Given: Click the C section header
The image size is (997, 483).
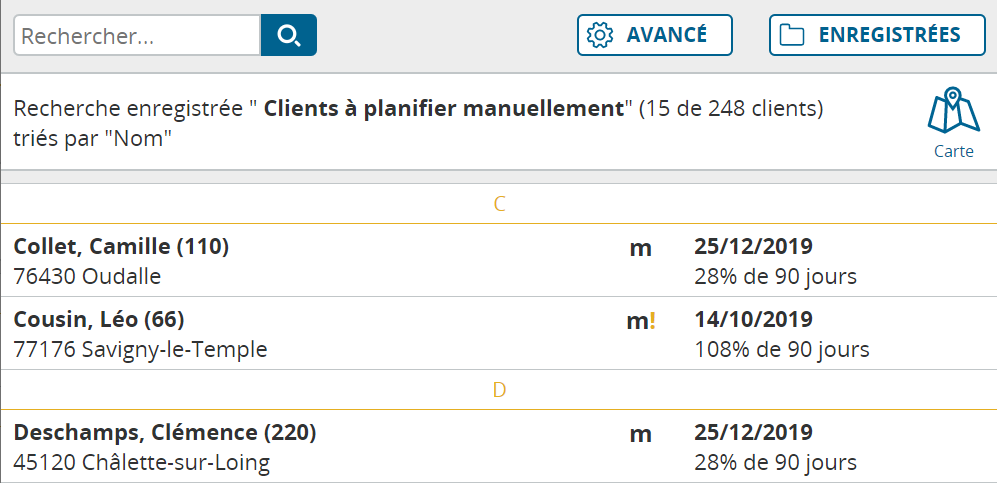Looking at the screenshot, I should [498, 204].
